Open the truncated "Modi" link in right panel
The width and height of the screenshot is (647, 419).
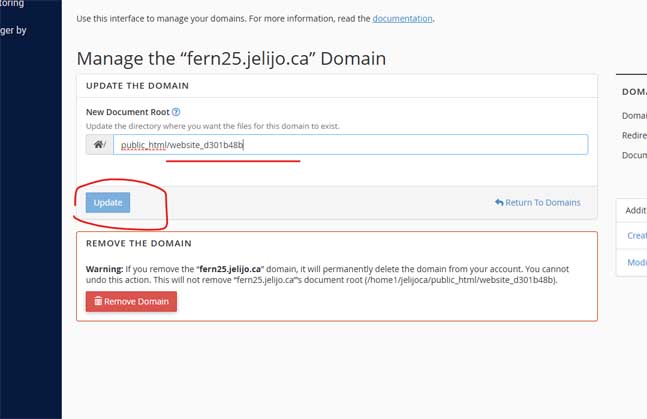637,262
